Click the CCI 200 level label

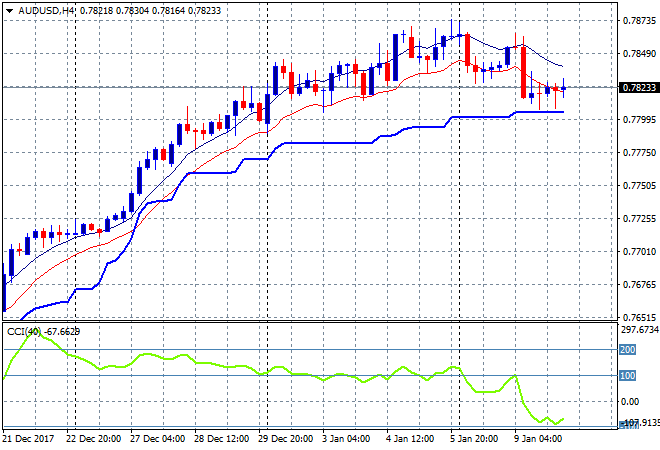[x=627, y=349]
